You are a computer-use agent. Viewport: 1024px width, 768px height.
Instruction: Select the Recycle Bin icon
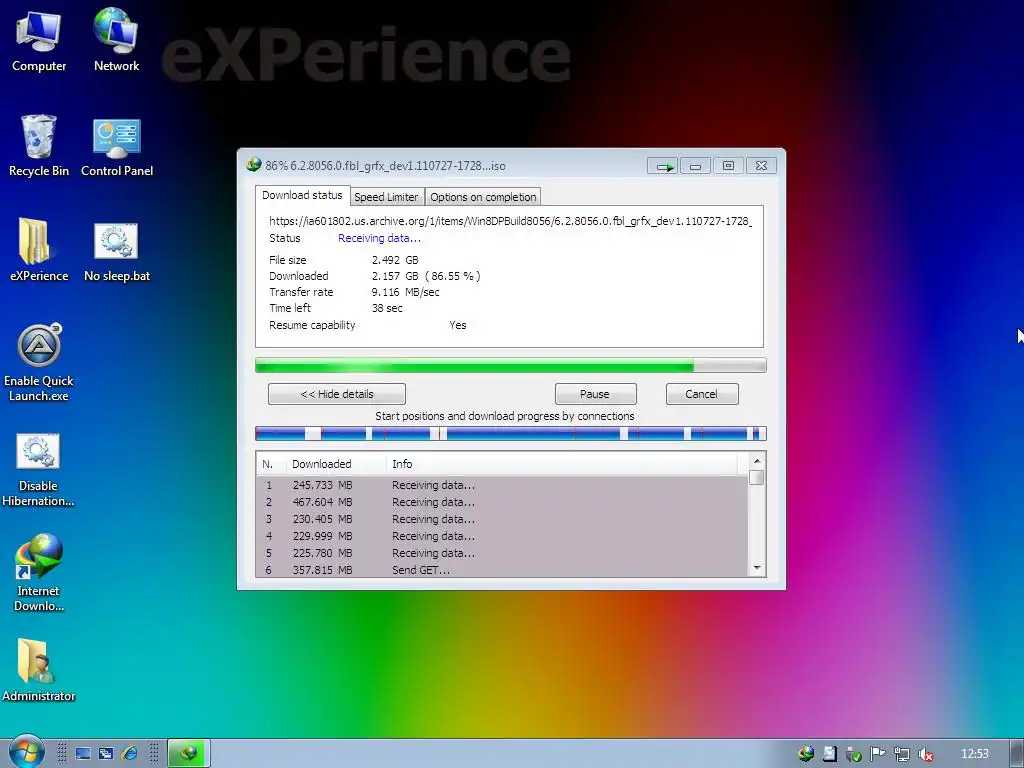pyautogui.click(x=39, y=145)
